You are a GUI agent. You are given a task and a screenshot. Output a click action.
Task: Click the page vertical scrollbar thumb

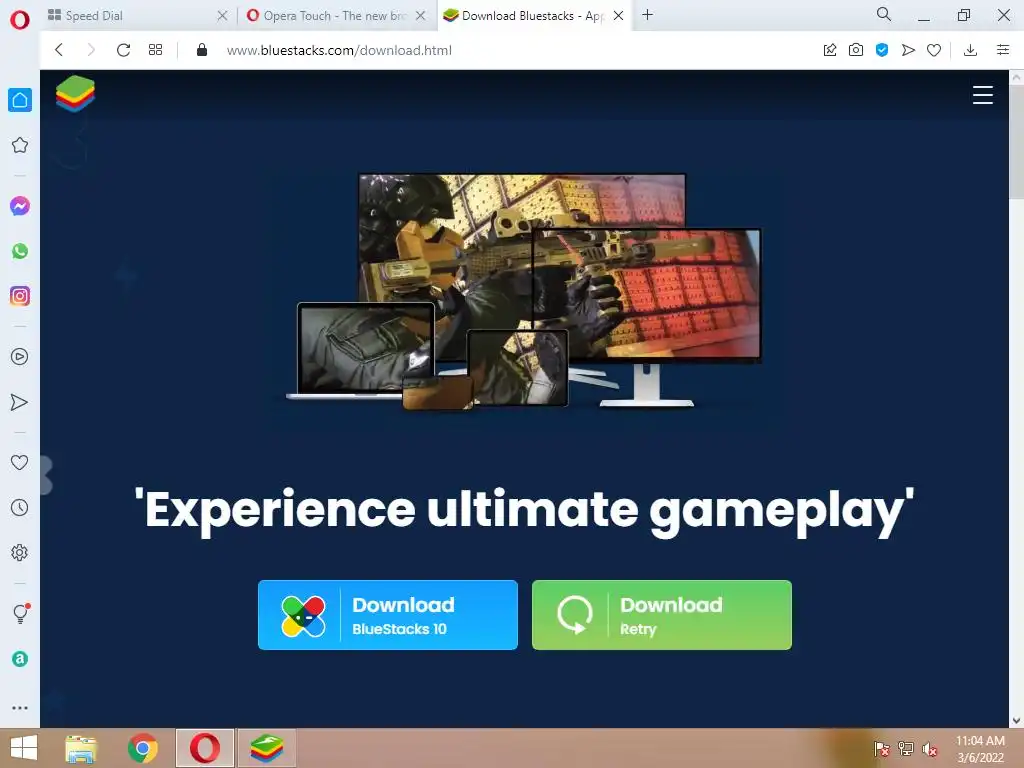1017,140
